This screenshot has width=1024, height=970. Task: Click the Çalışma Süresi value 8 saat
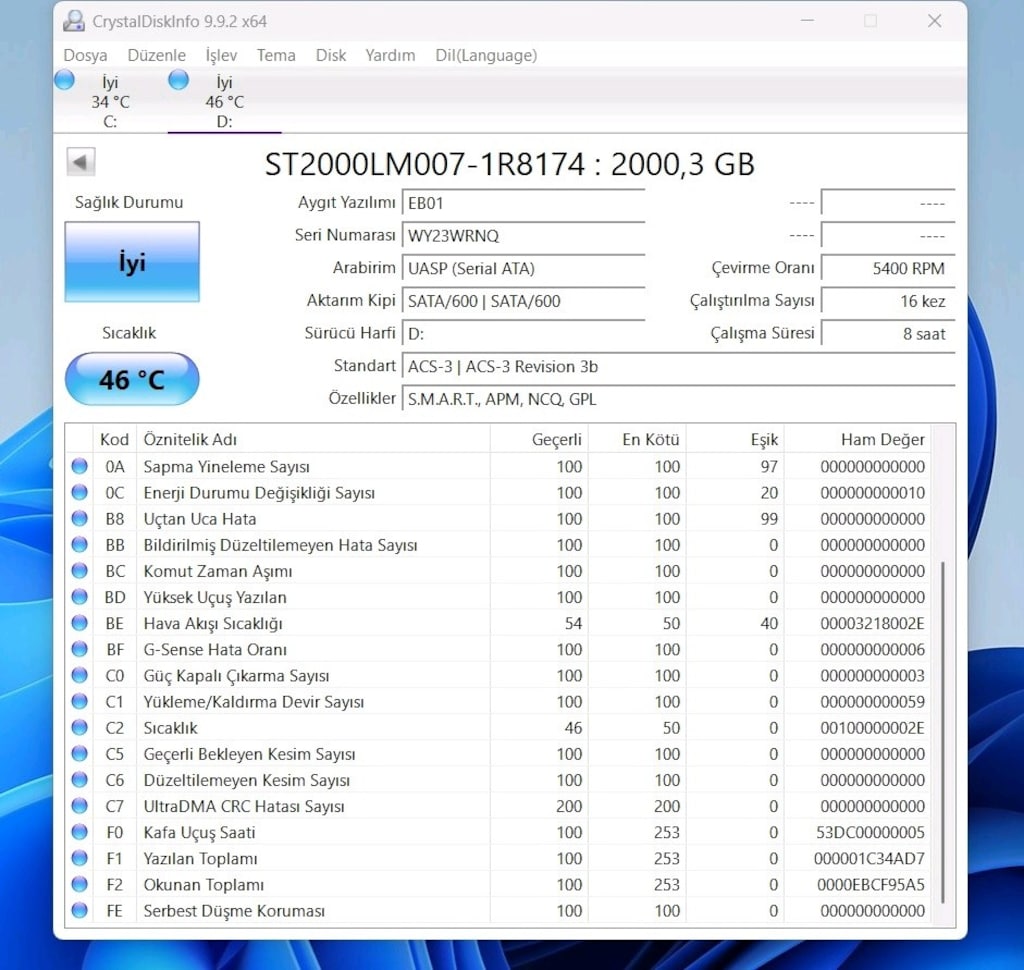(x=888, y=334)
